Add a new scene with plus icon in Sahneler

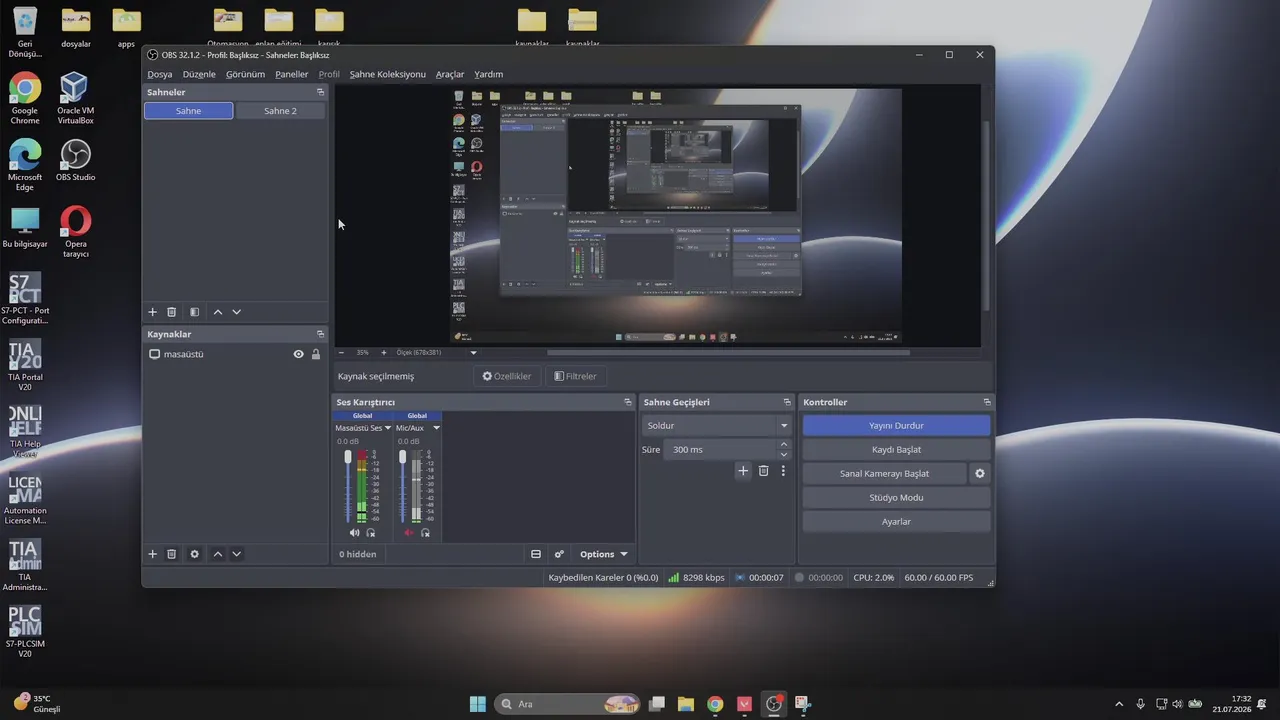[152, 312]
